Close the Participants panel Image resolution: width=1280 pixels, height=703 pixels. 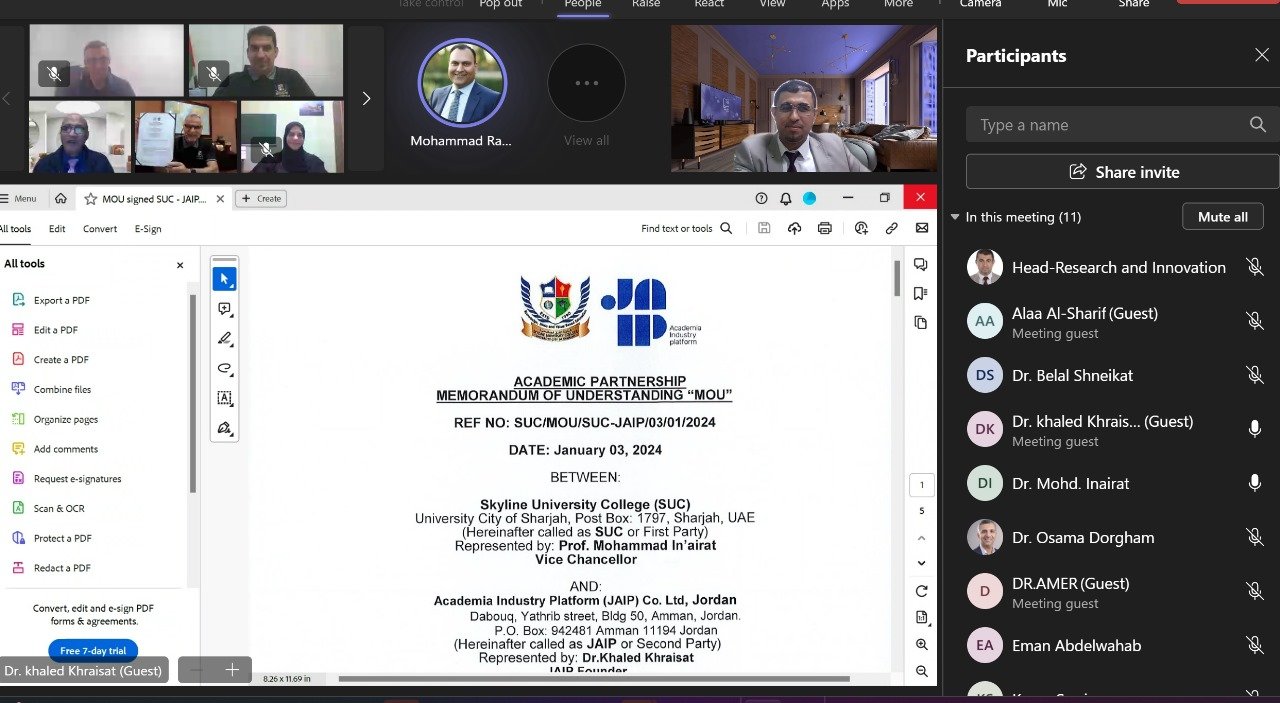[x=1262, y=55]
